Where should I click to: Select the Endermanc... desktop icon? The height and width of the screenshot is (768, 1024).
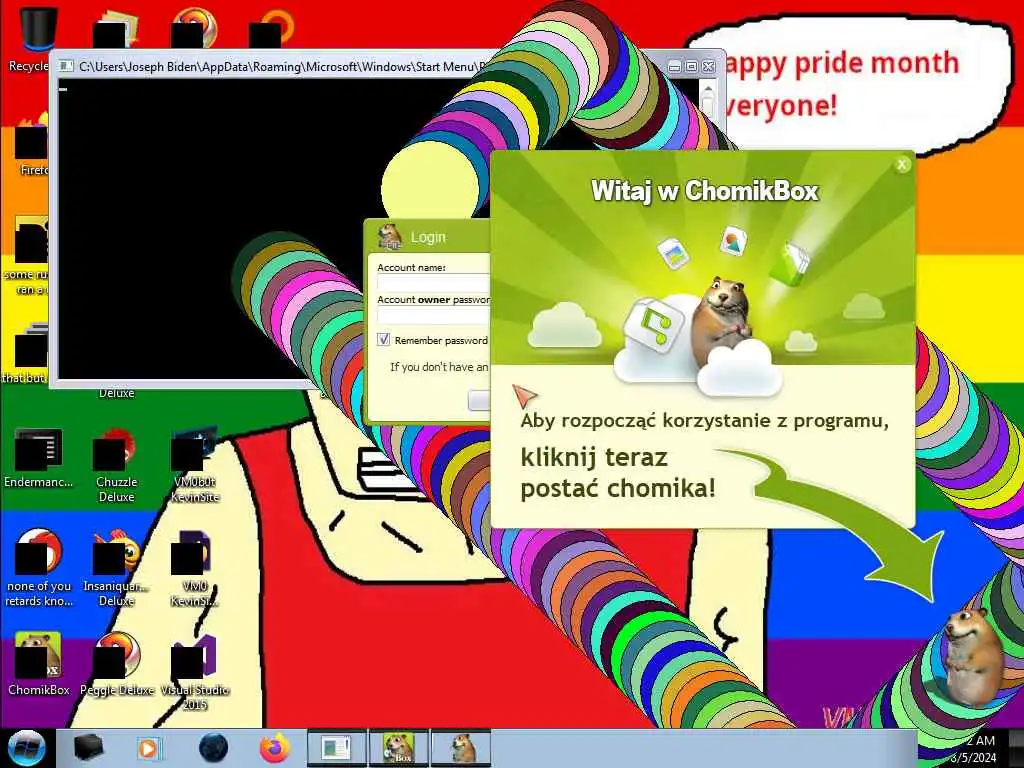point(38,457)
